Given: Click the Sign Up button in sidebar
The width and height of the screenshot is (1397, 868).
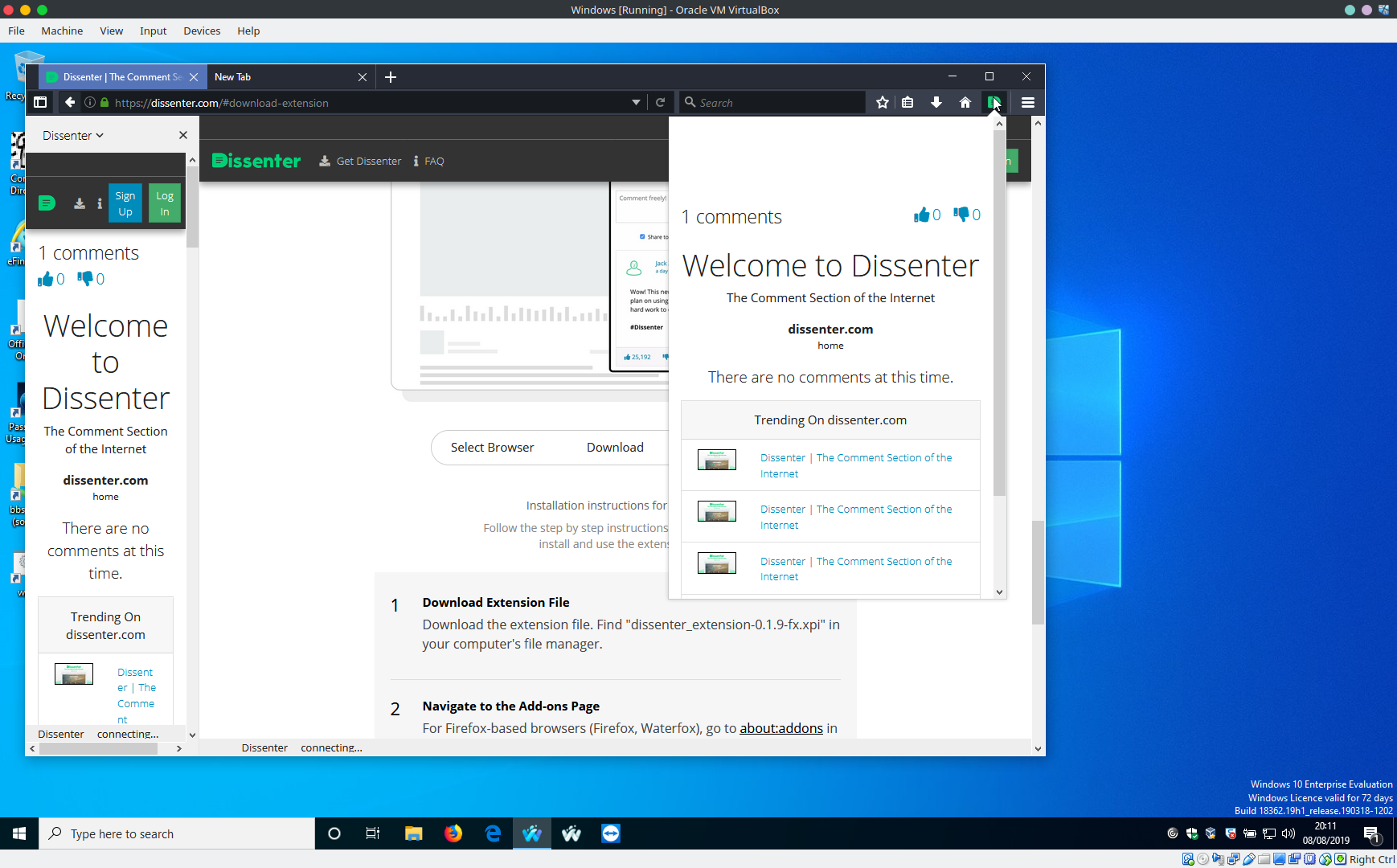Looking at the screenshot, I should [125, 203].
